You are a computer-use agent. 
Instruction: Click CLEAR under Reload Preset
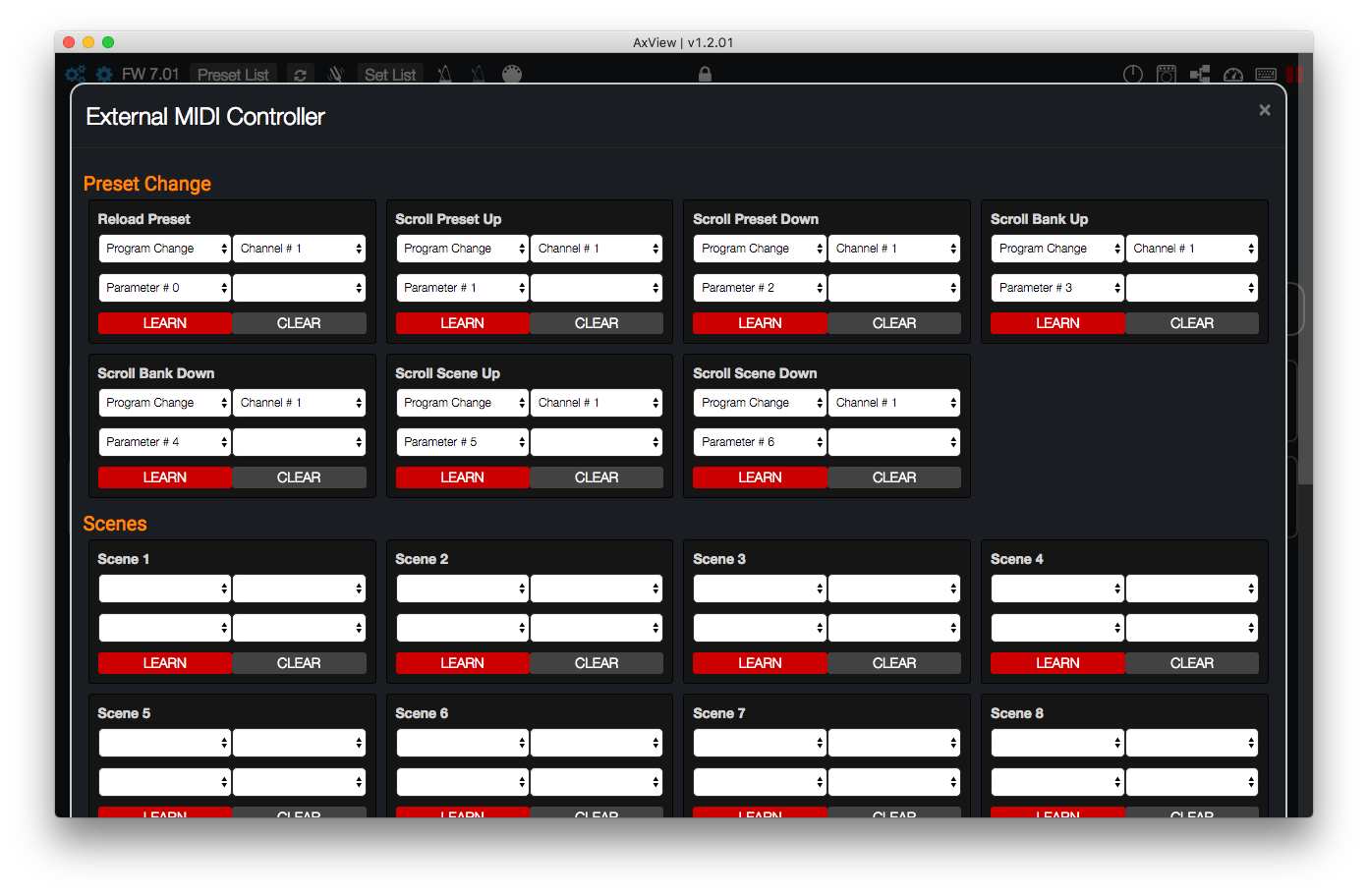(x=299, y=323)
